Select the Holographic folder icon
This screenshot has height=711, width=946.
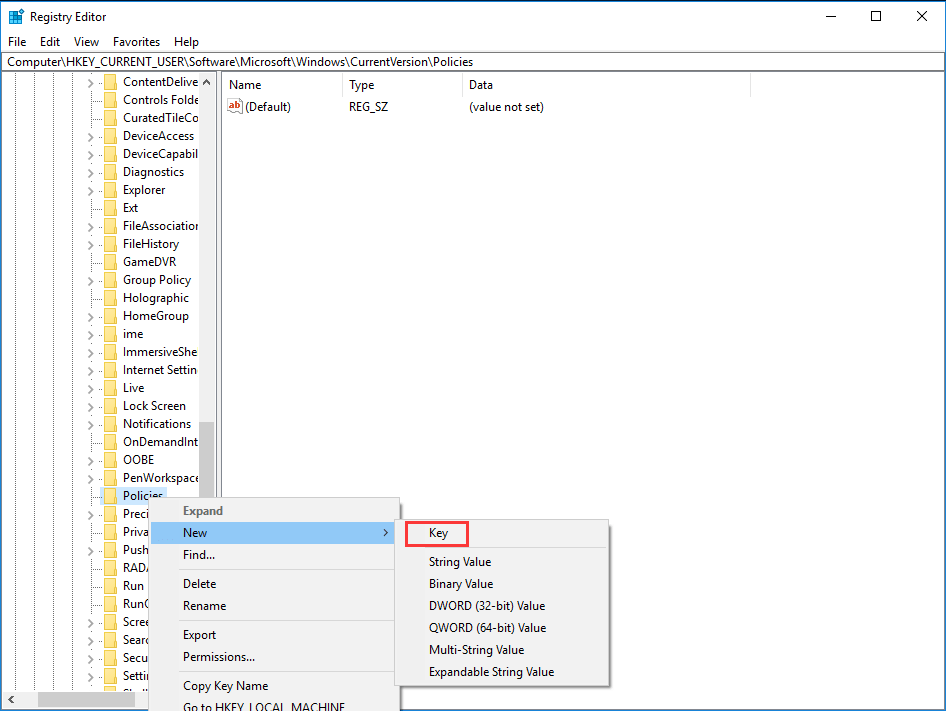[x=110, y=298]
